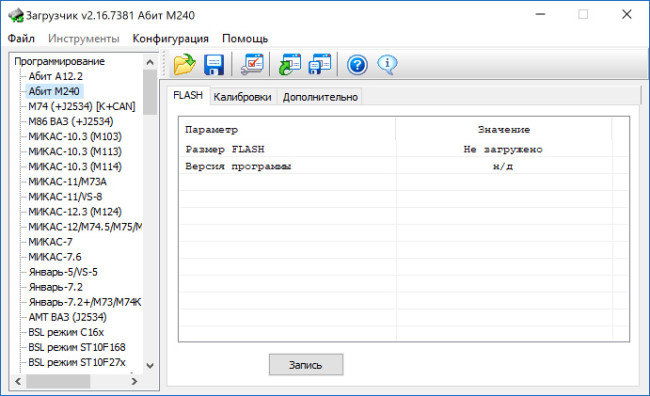The image size is (650, 396).
Task: Open the Конфигурация menu
Action: click(x=170, y=39)
